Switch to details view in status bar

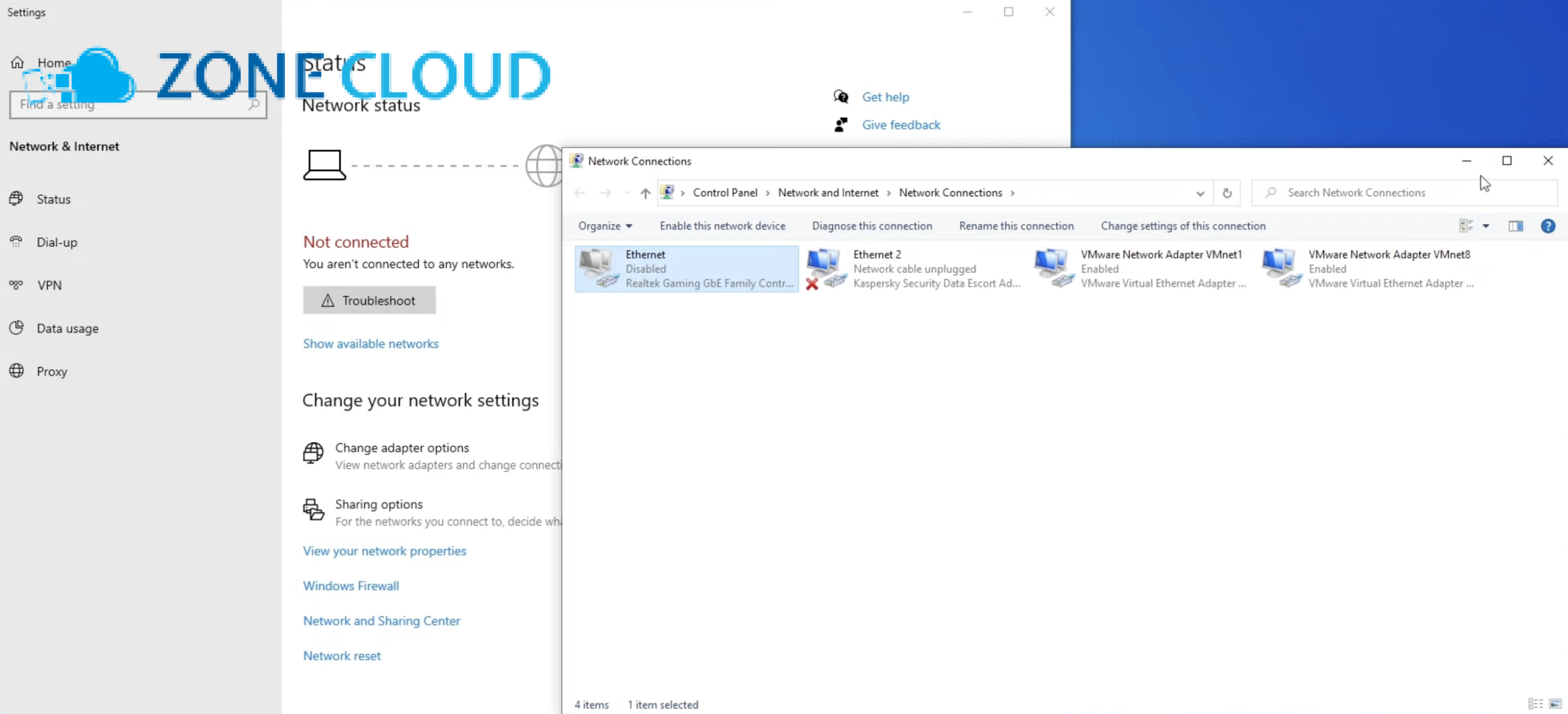click(x=1535, y=704)
